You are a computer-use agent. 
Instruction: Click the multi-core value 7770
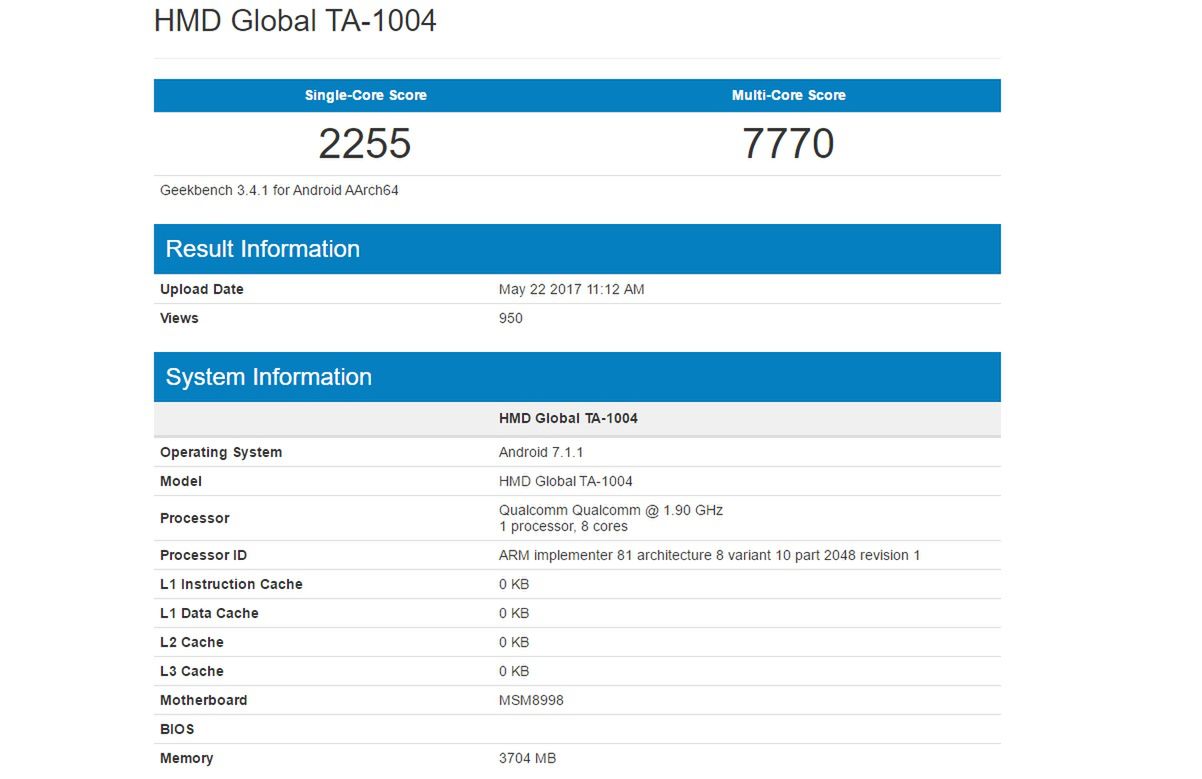tap(789, 144)
